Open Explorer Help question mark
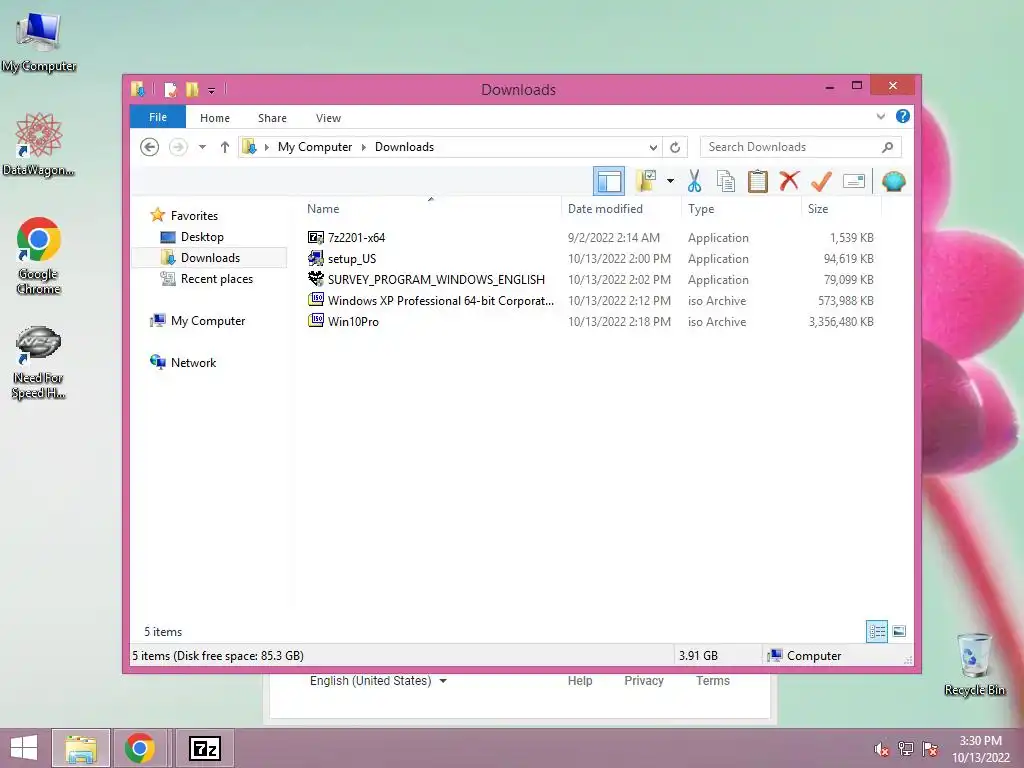 (903, 116)
